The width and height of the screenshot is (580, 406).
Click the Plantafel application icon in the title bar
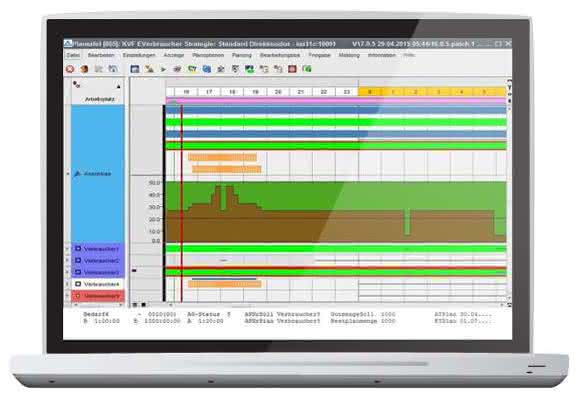tap(68, 44)
